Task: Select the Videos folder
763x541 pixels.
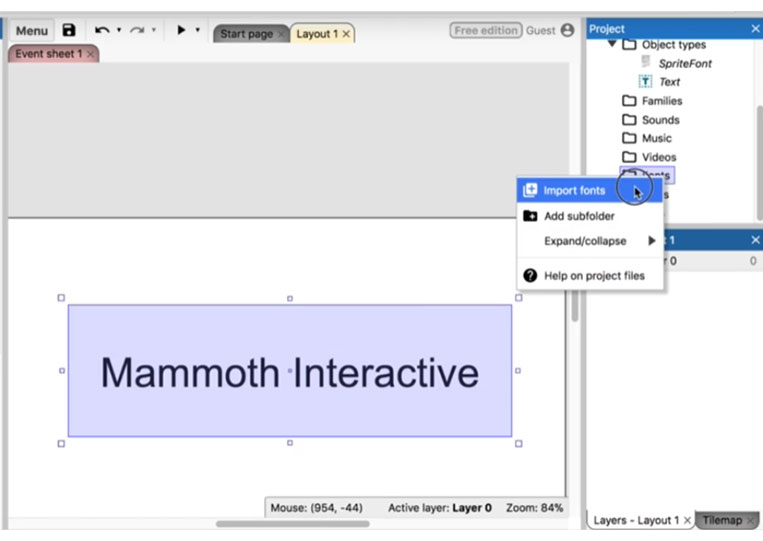Action: click(x=659, y=157)
